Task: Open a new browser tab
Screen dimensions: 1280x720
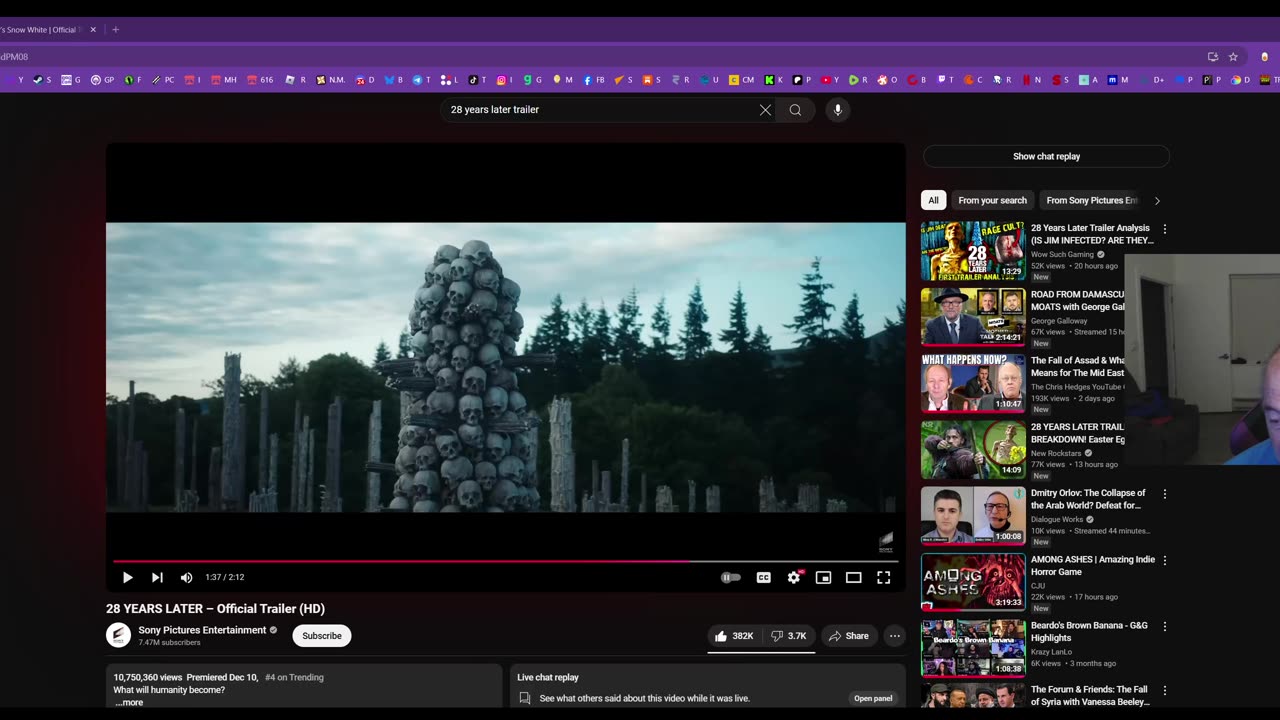Action: (115, 30)
